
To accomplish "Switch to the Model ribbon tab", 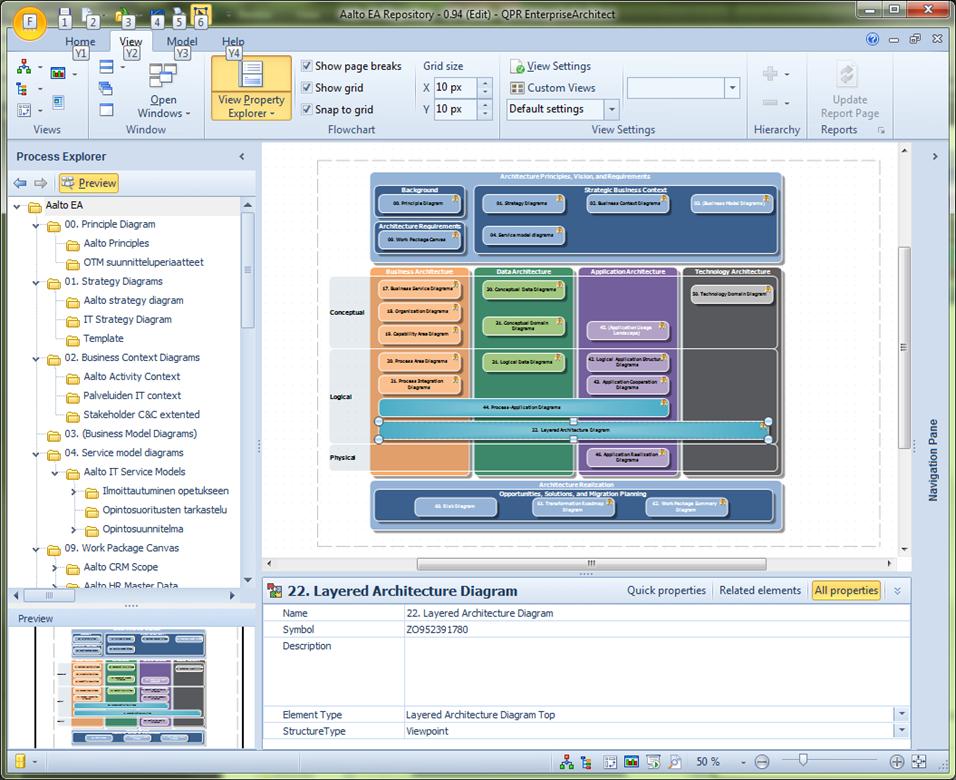I will click(x=182, y=41).
